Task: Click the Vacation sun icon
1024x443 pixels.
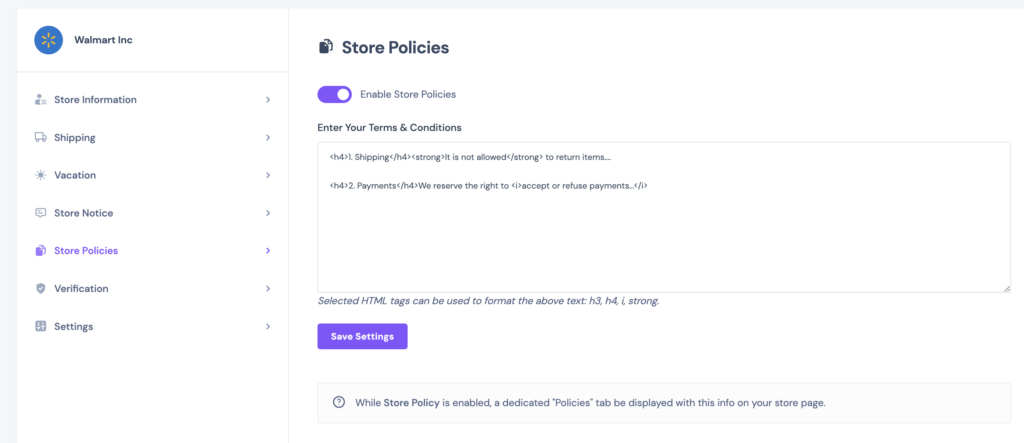Action: click(40, 175)
